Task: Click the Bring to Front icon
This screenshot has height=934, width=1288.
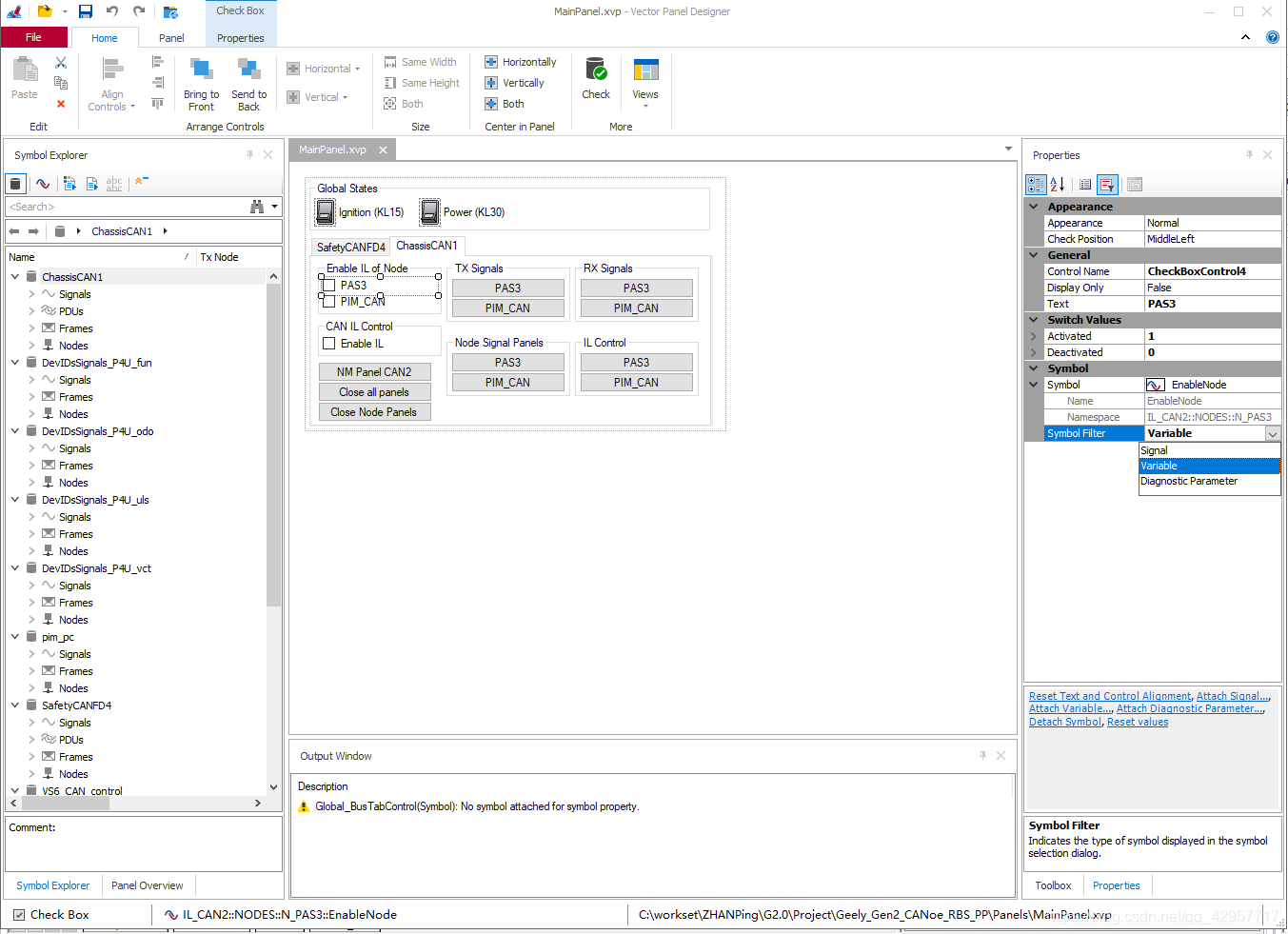Action: point(201,70)
